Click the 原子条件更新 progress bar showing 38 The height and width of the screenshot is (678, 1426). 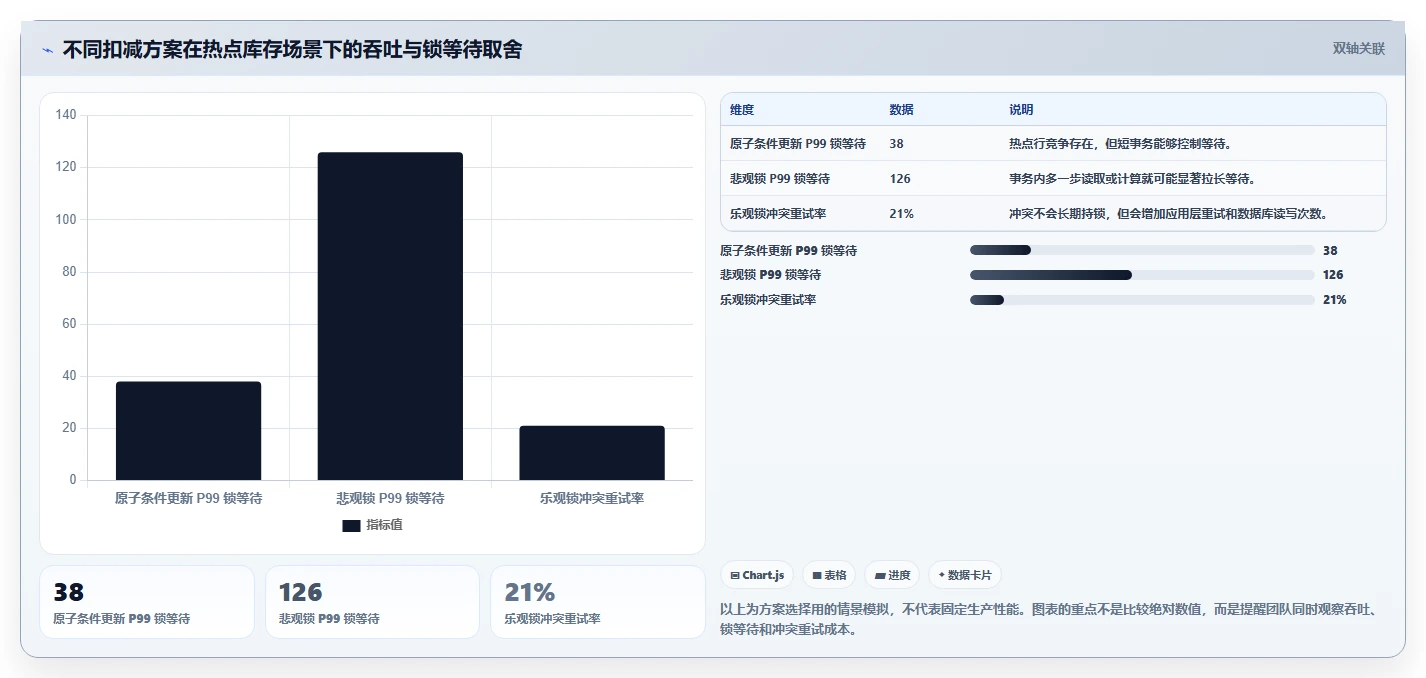pos(1142,250)
